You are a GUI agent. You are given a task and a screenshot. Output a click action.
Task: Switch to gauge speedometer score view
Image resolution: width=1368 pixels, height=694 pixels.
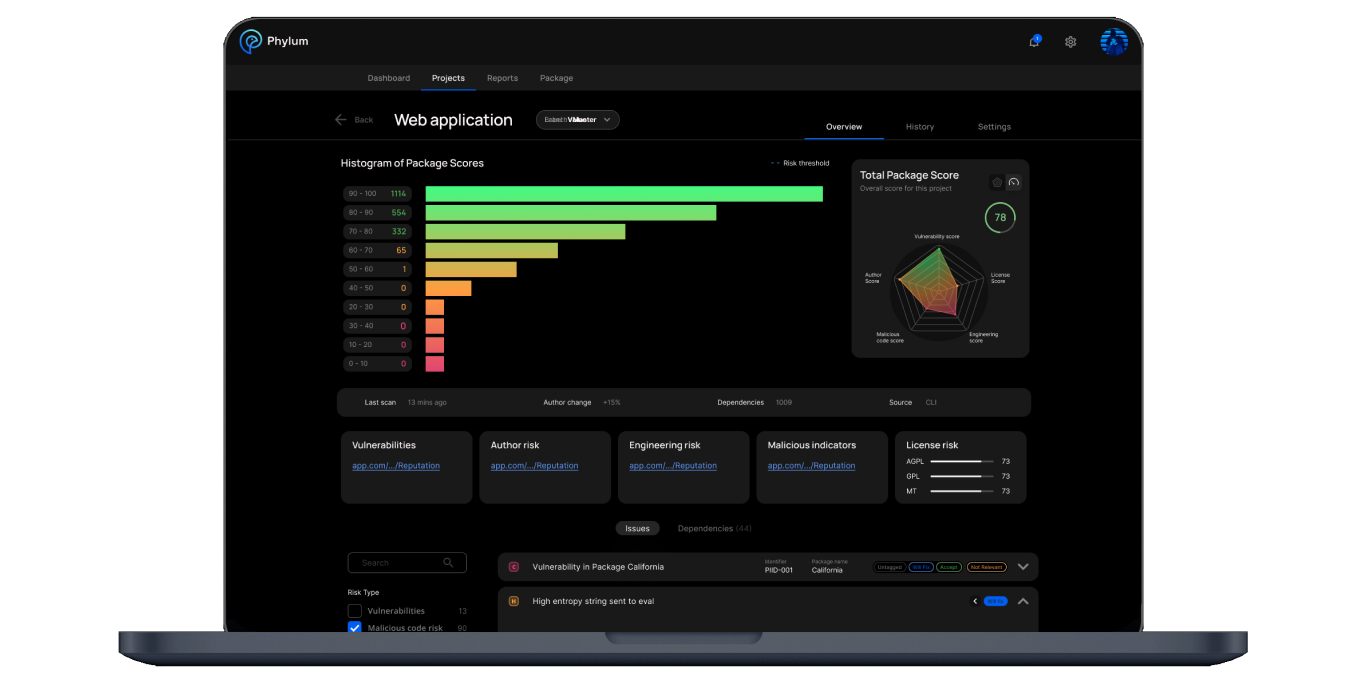coord(1013,182)
